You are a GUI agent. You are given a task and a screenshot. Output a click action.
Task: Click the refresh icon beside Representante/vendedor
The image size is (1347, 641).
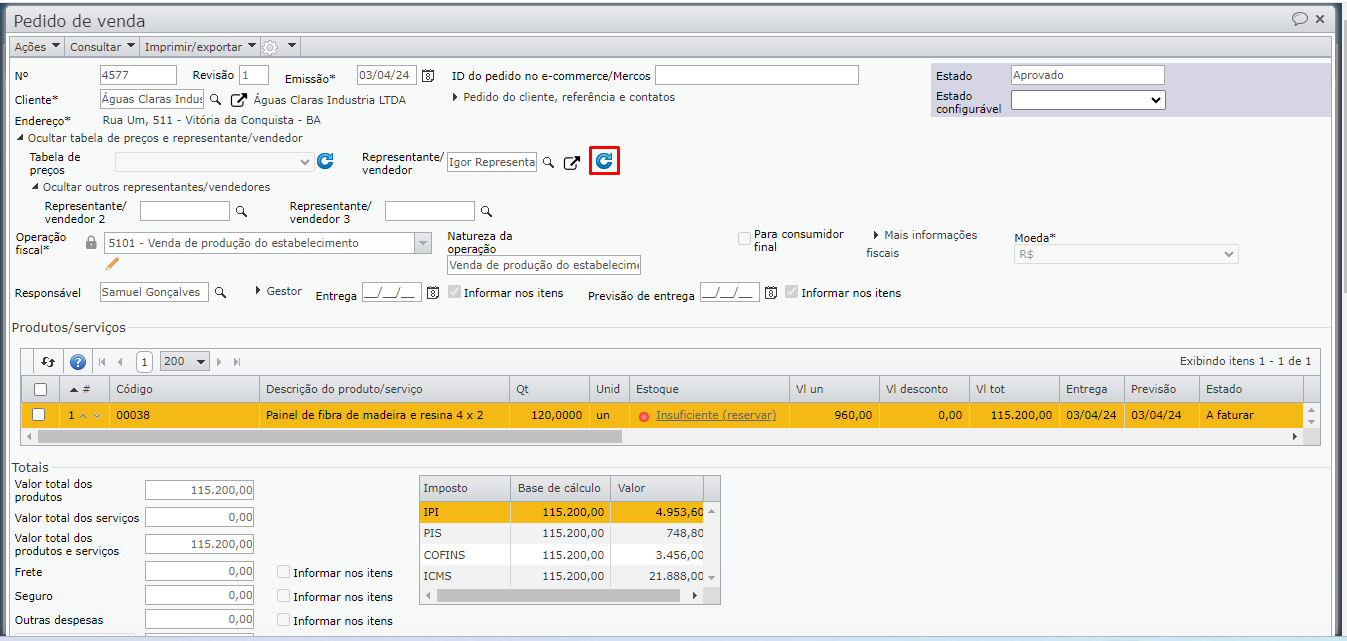[604, 161]
